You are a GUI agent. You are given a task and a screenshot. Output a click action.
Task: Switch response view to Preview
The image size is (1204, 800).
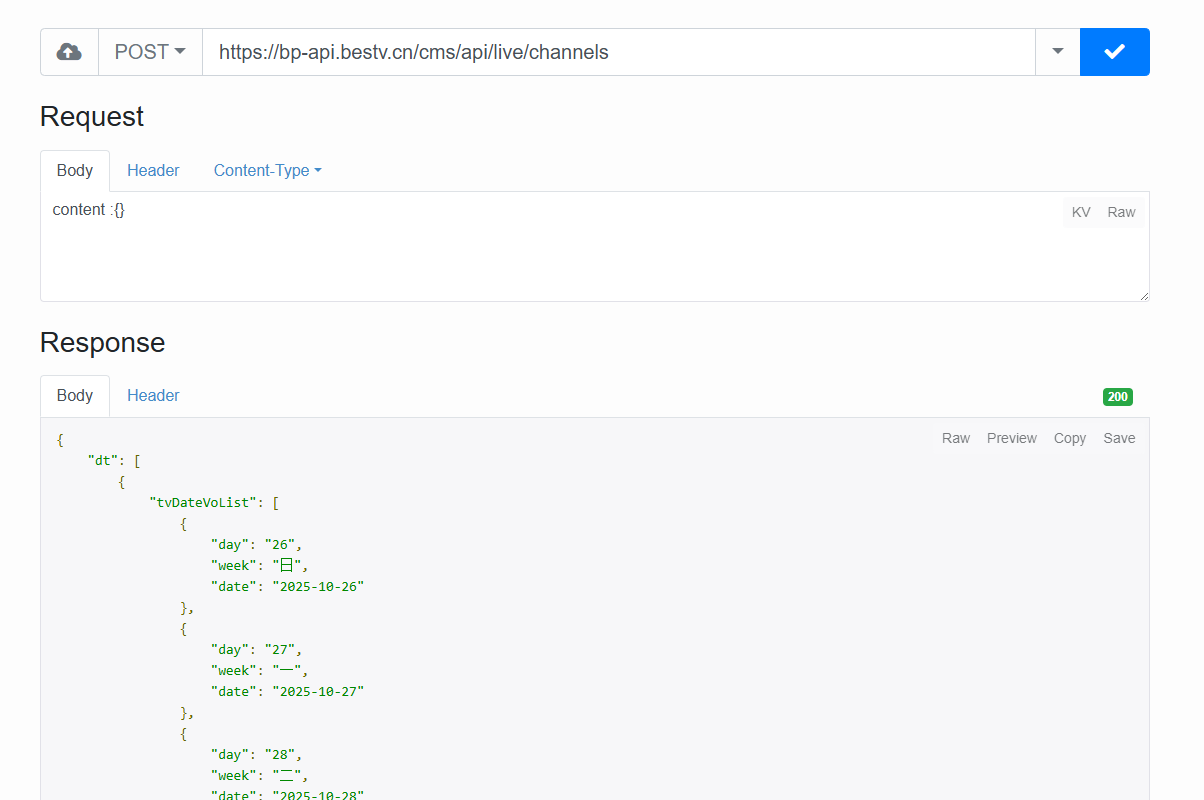1011,438
